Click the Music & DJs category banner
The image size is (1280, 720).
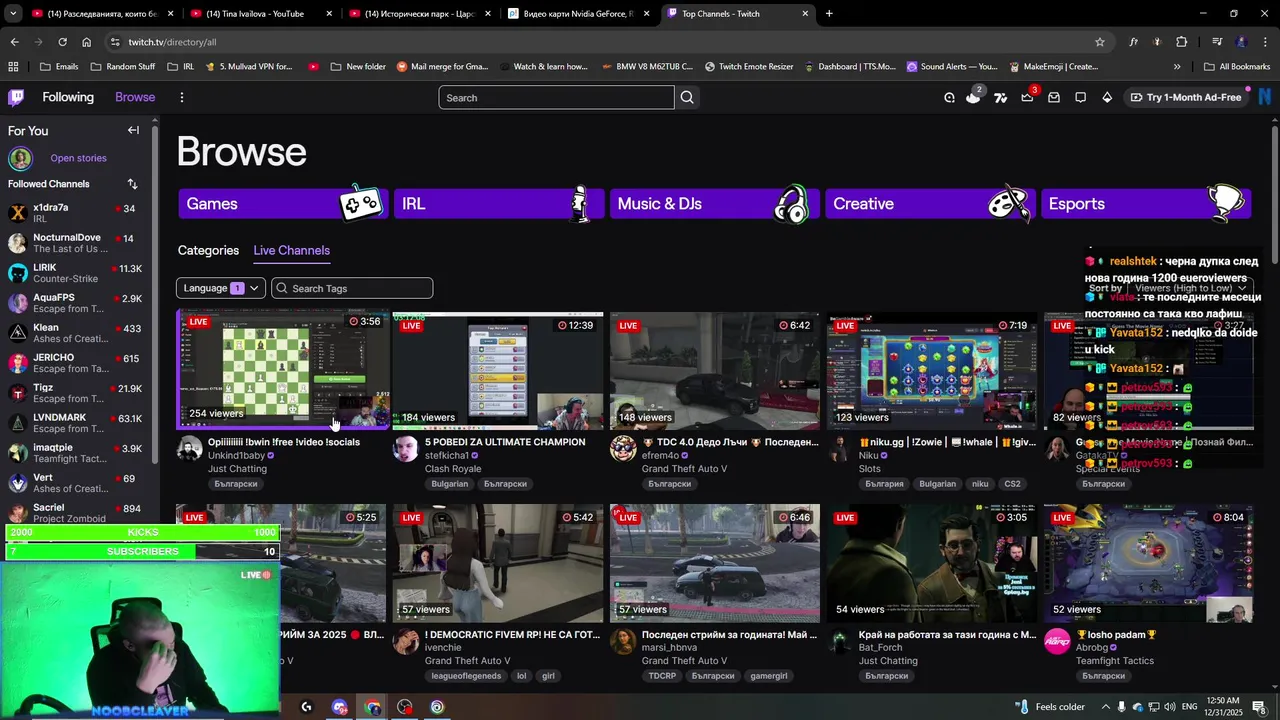point(714,203)
